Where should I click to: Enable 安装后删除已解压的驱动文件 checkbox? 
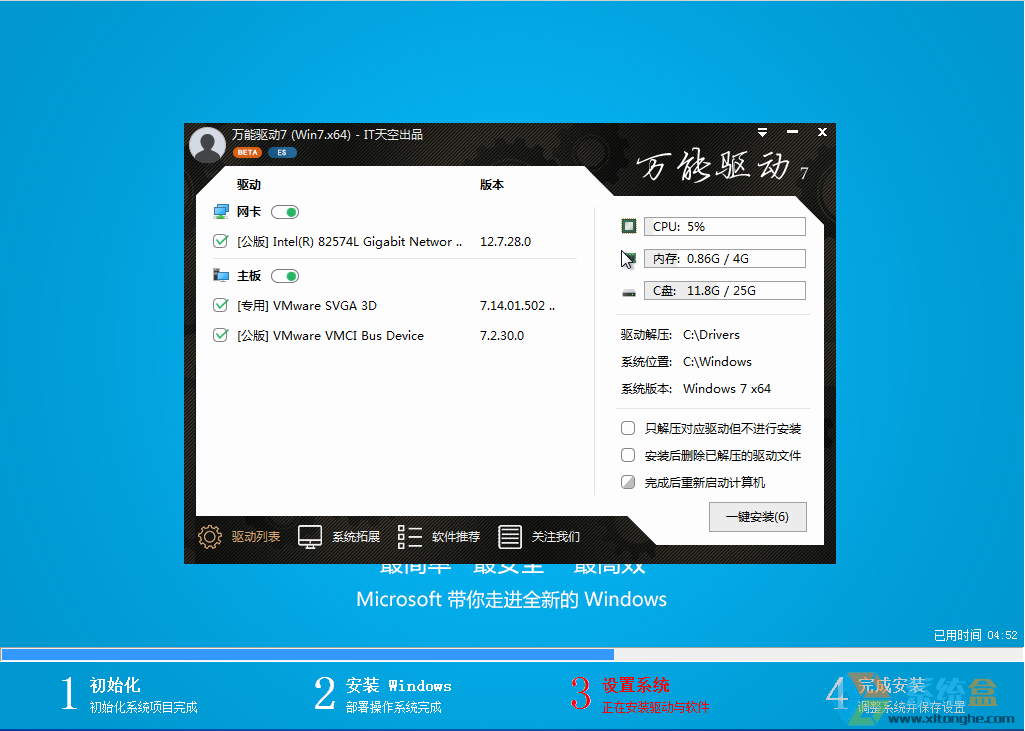point(628,455)
